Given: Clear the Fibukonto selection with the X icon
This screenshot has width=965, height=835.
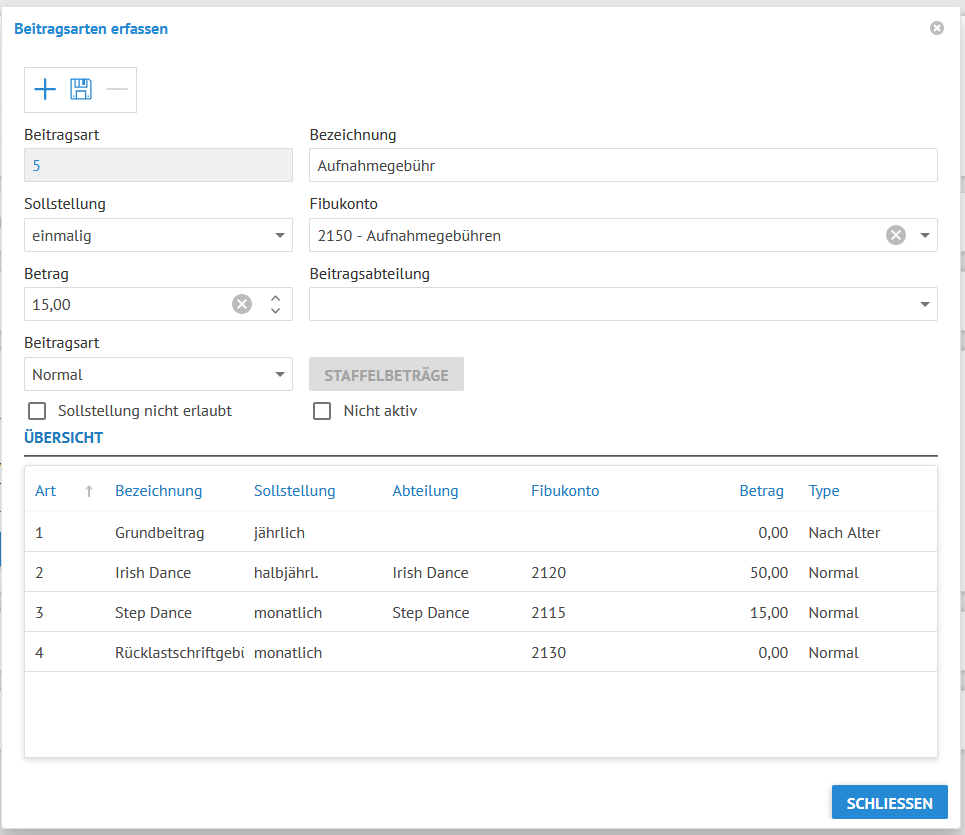Looking at the screenshot, I should click(895, 235).
